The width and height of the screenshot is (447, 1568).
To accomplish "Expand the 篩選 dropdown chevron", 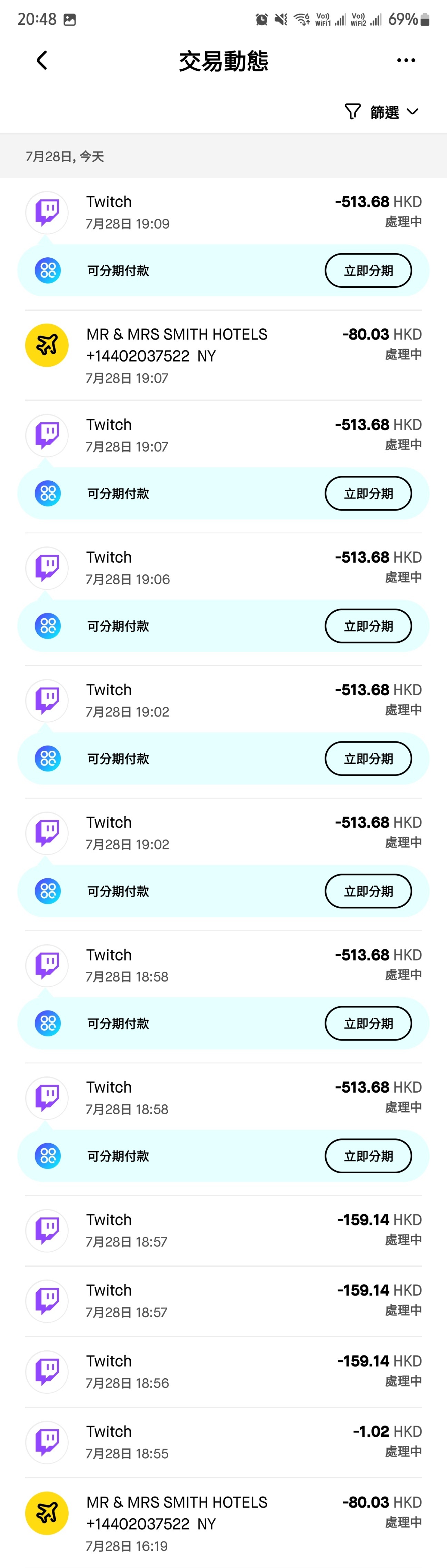I will 412,112.
